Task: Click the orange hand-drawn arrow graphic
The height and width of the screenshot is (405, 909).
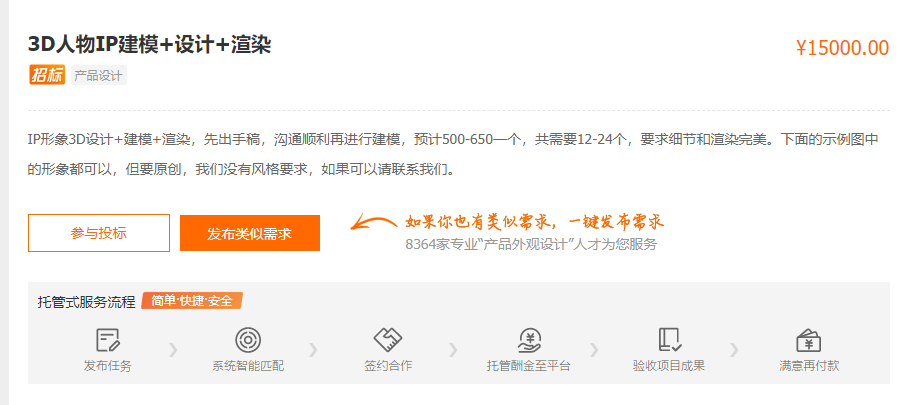Action: 372,222
